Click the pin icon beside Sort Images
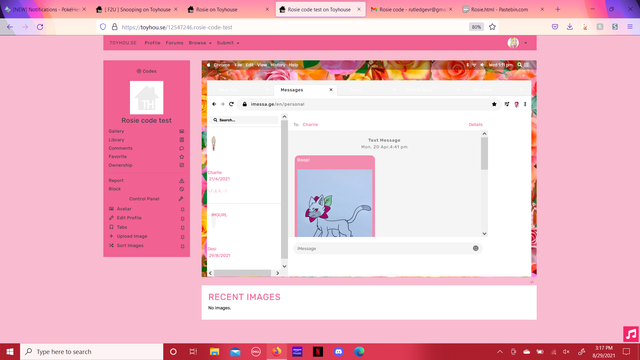Viewport: 640px width, 360px height. click(182, 247)
